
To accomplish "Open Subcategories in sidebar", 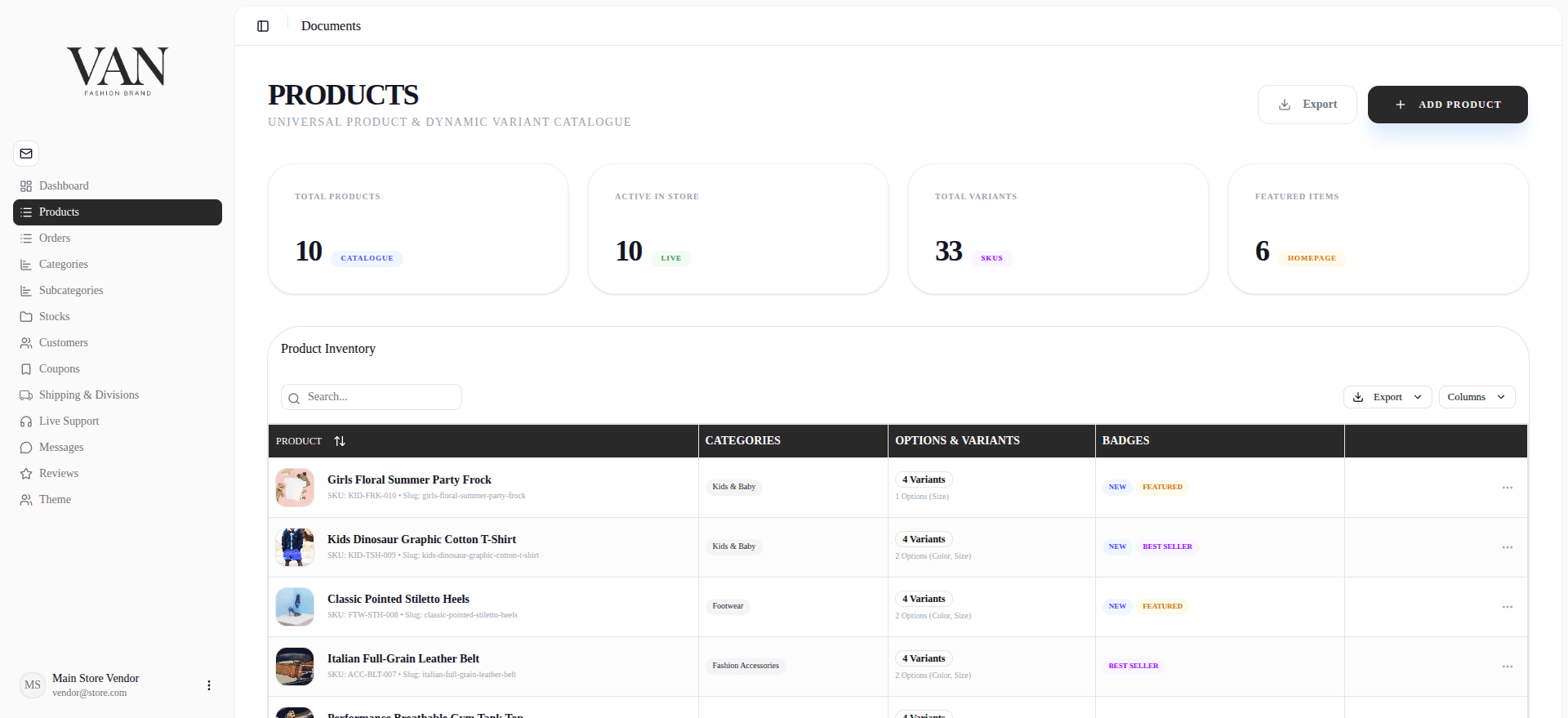I will pyautogui.click(x=118, y=291).
